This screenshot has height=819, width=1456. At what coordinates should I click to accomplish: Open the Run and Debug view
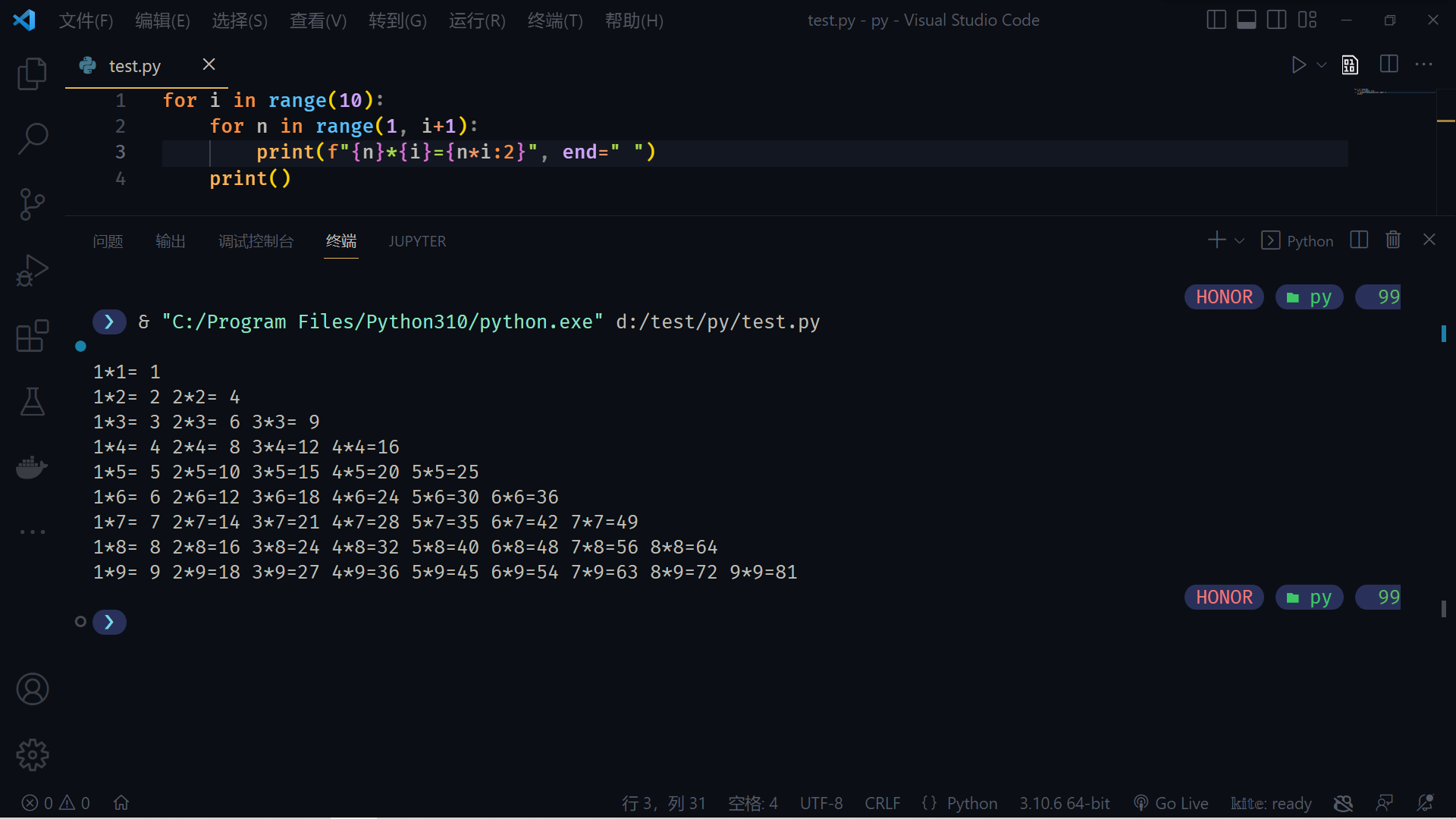(x=32, y=270)
